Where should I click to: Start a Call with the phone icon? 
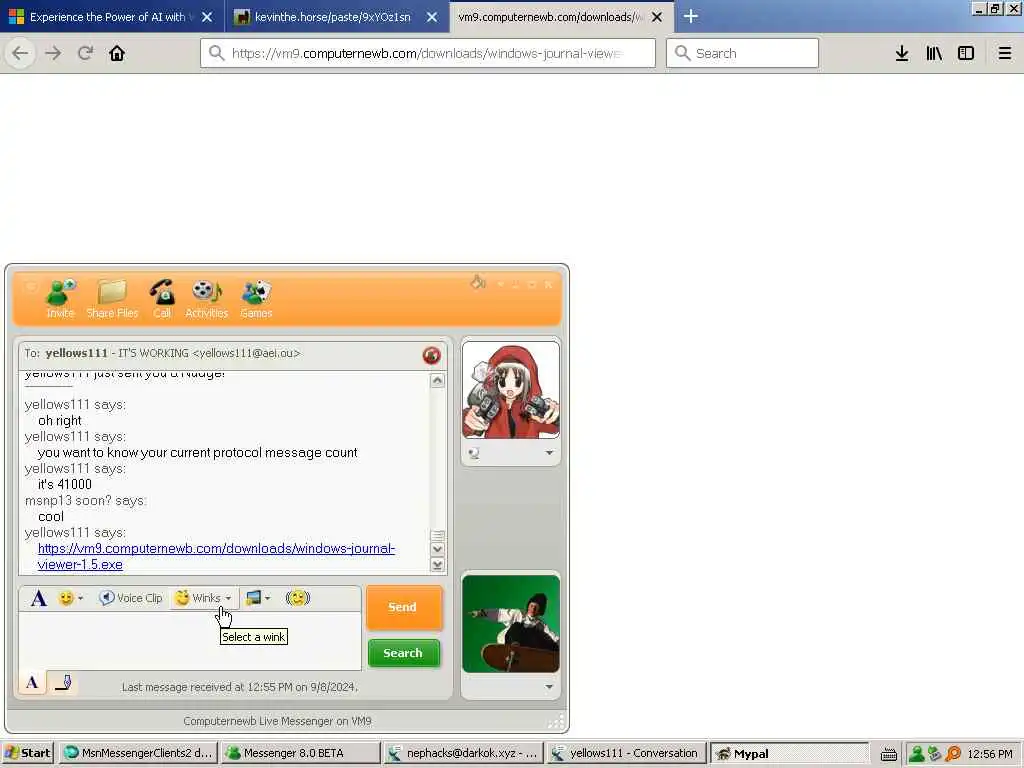point(162,299)
